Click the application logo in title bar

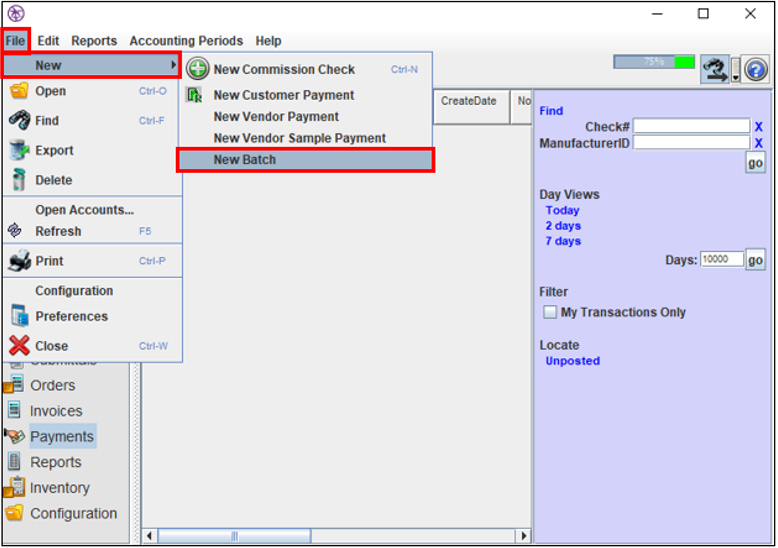pos(16,13)
